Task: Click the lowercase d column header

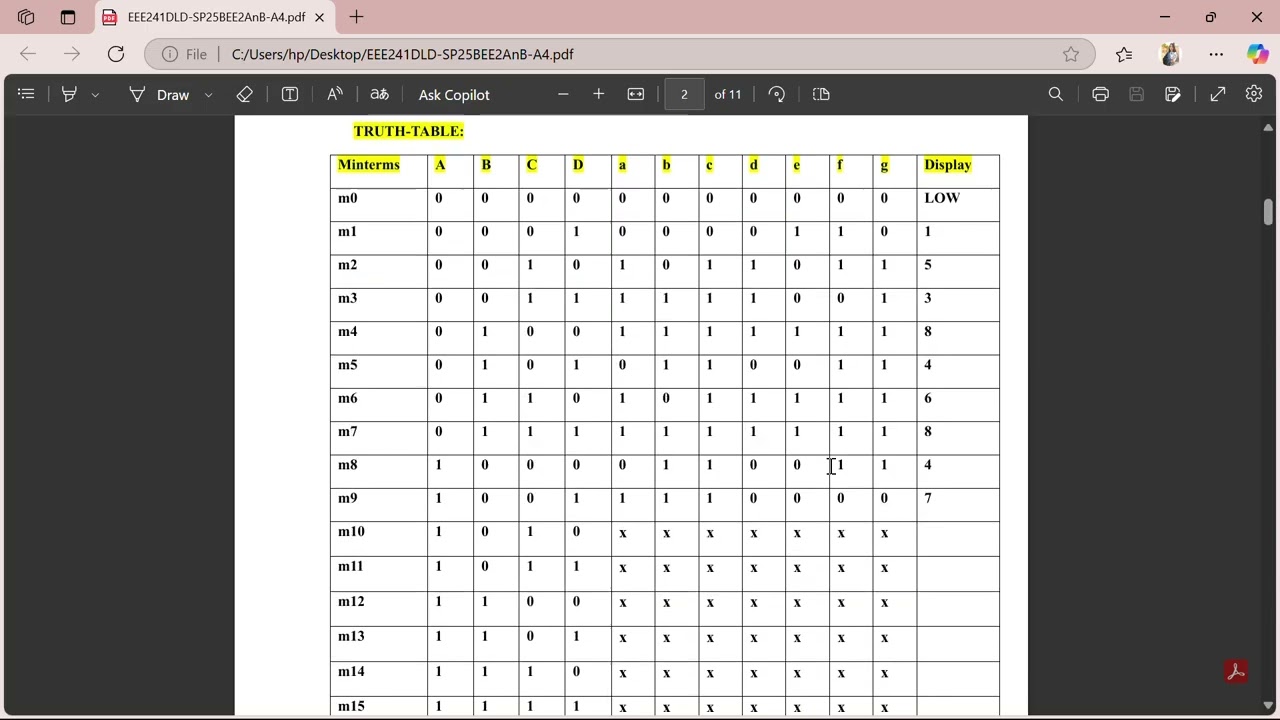Action: (753, 165)
